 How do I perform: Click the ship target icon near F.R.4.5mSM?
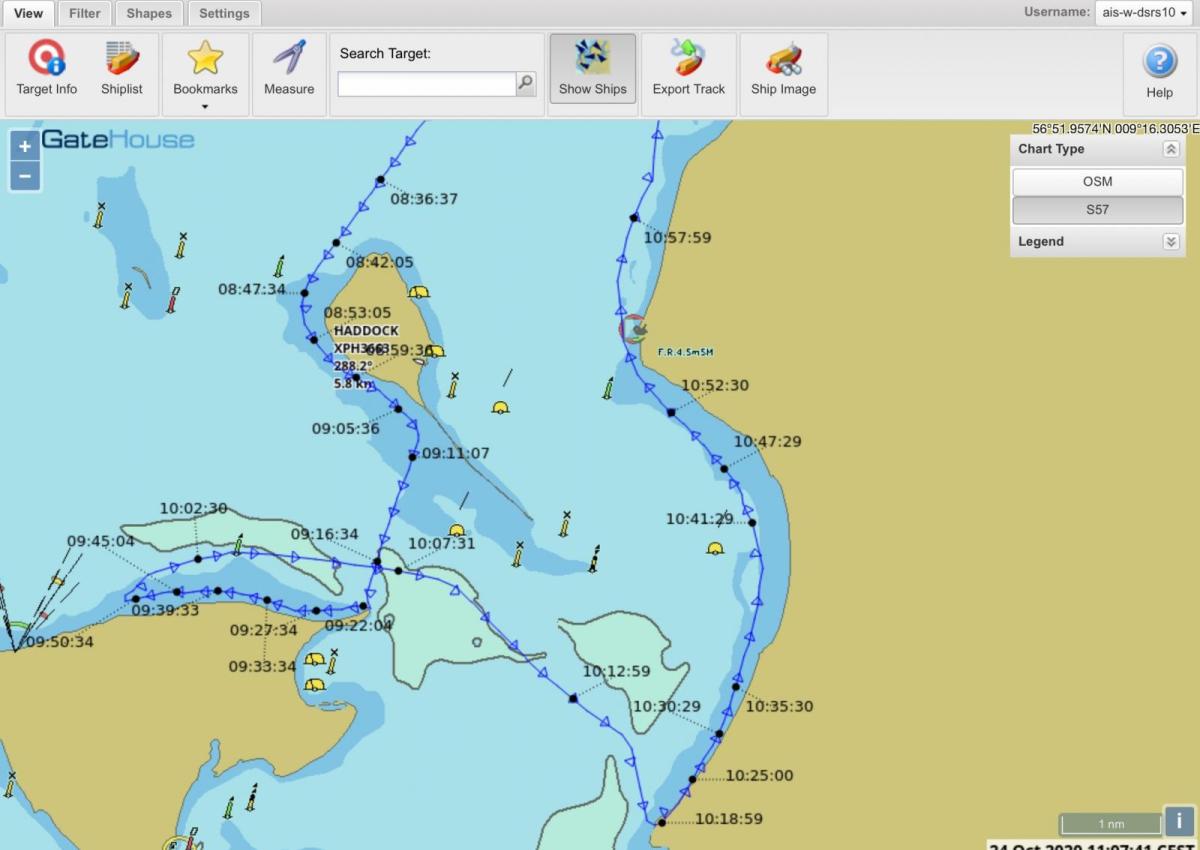click(634, 328)
